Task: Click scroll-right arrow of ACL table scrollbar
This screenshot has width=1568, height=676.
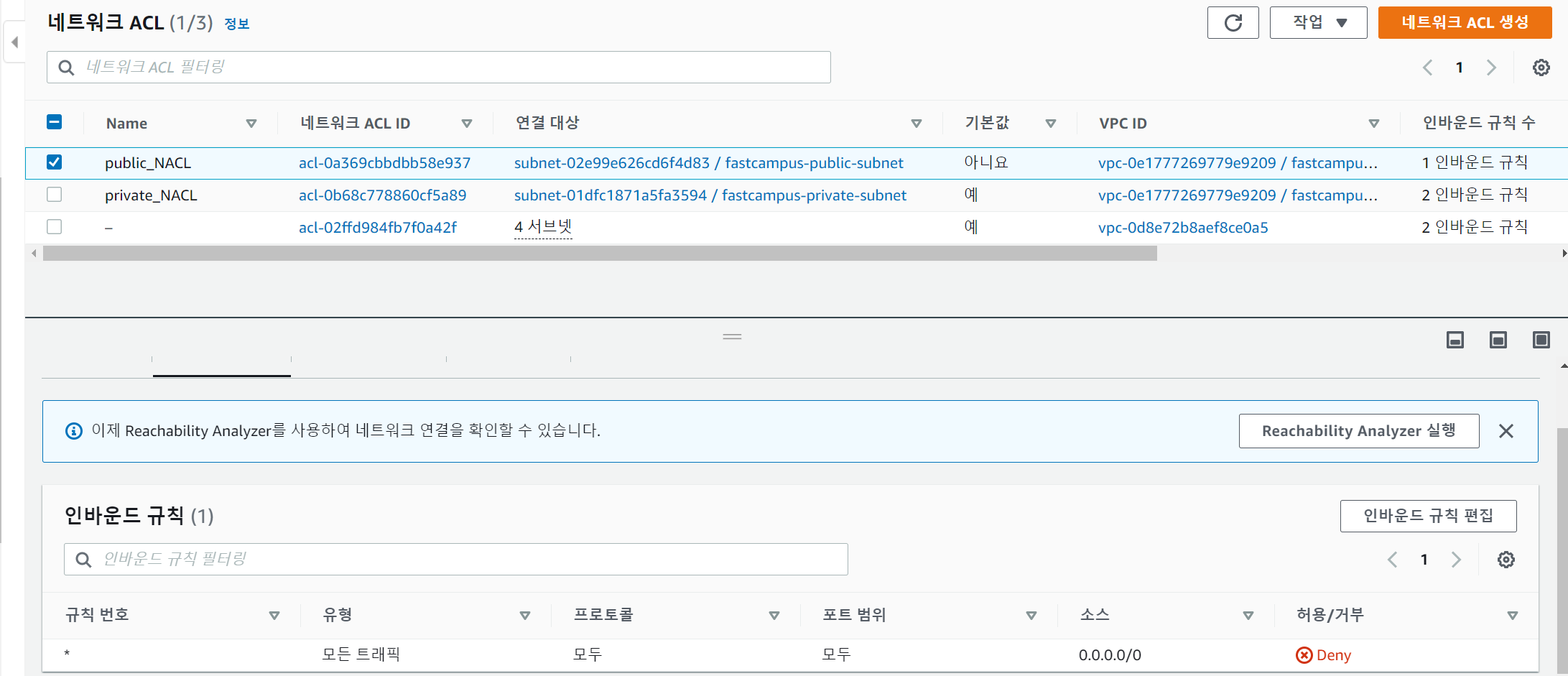Action: [x=1564, y=254]
